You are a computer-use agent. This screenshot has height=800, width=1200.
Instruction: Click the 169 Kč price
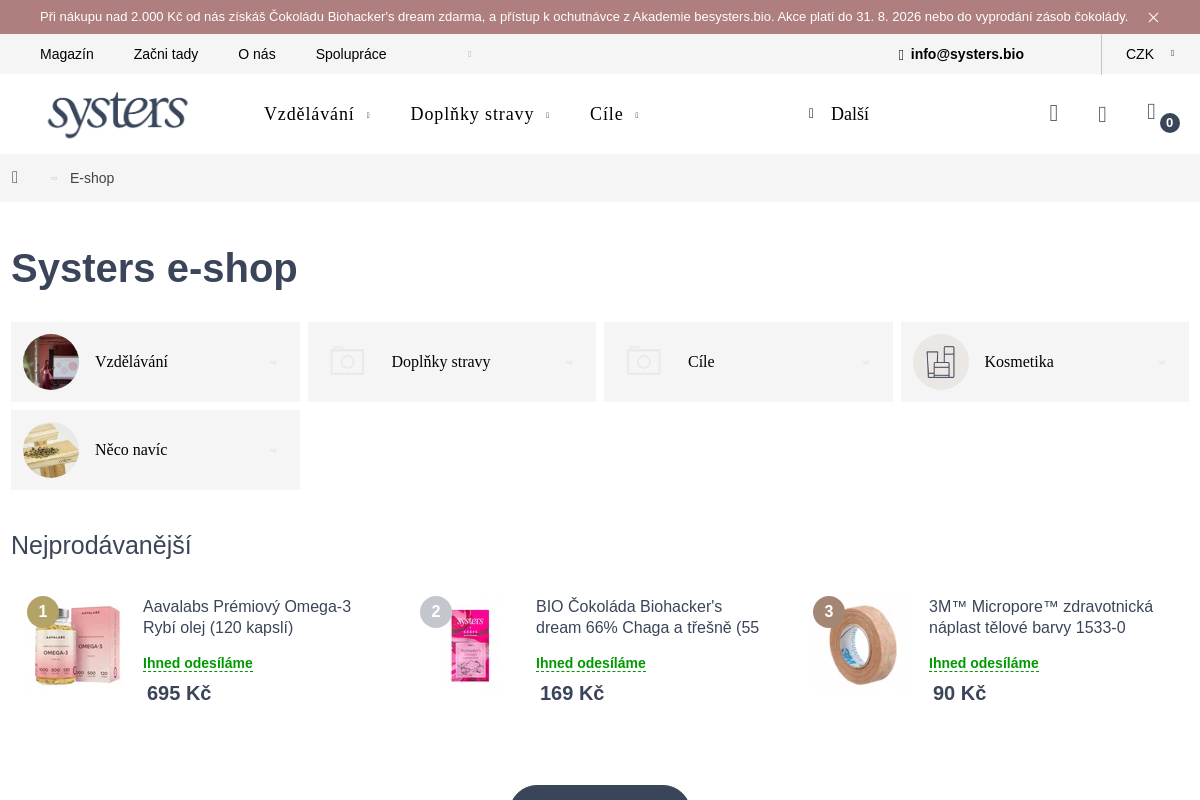[572, 693]
